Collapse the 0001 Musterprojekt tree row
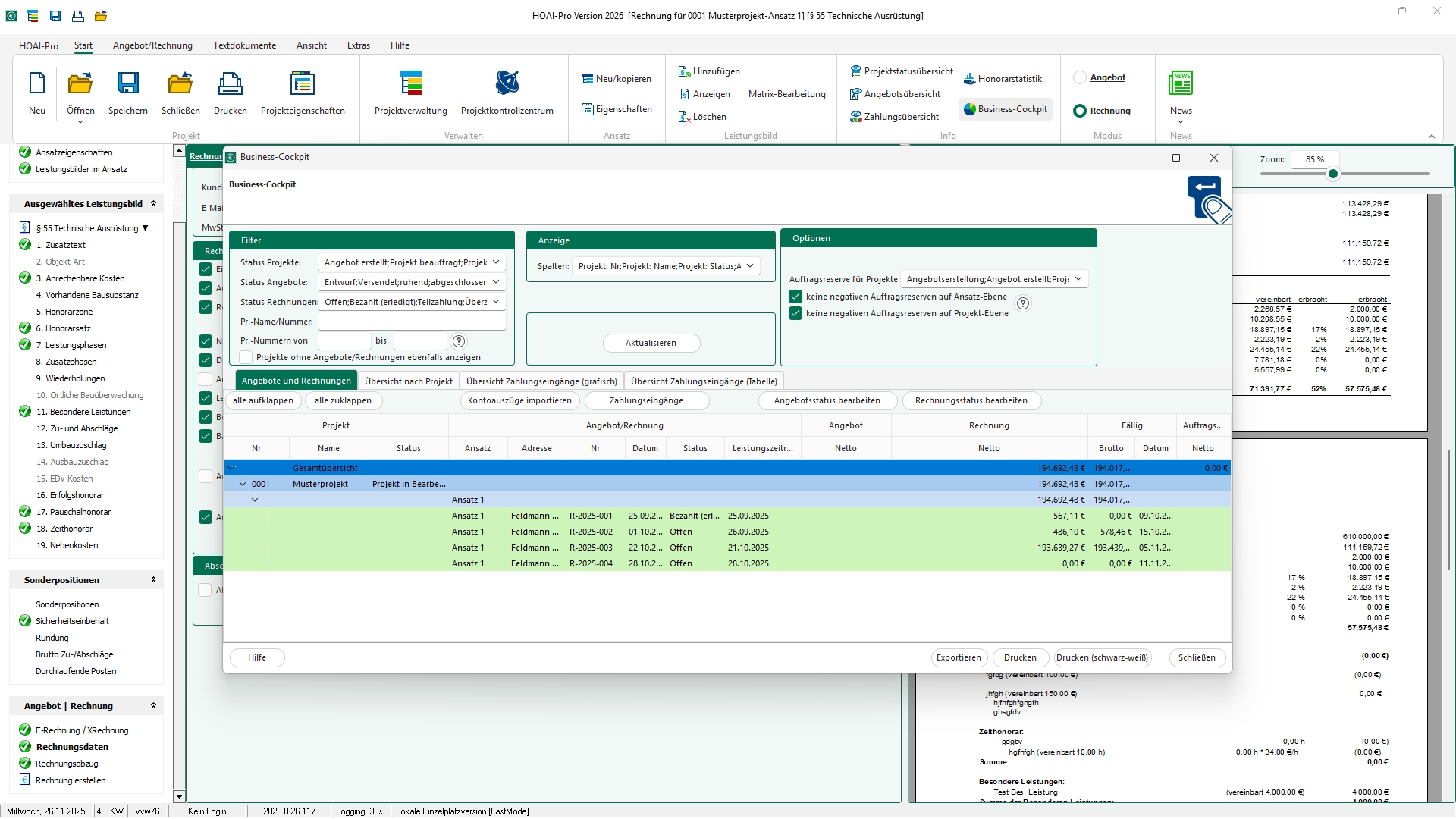Image resolution: width=1456 pixels, height=819 pixels. (x=243, y=484)
